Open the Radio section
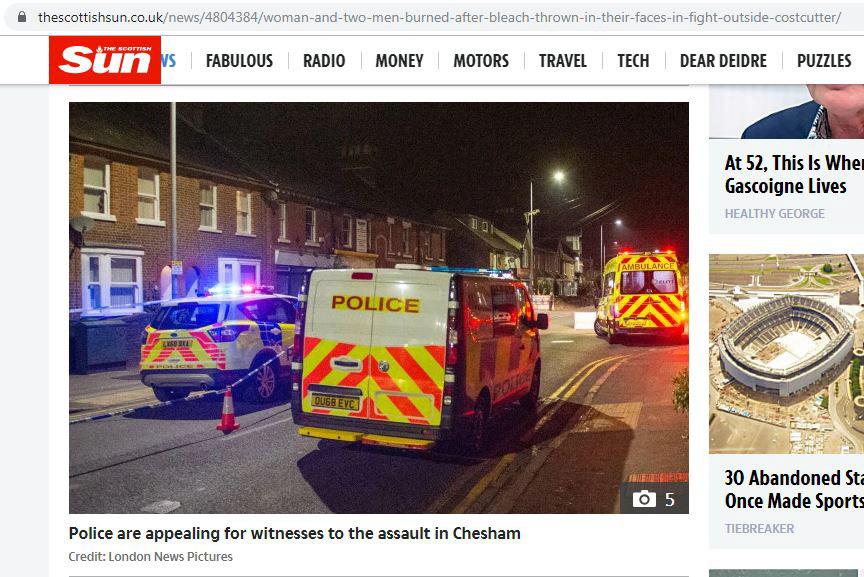The height and width of the screenshot is (577, 864). point(324,61)
